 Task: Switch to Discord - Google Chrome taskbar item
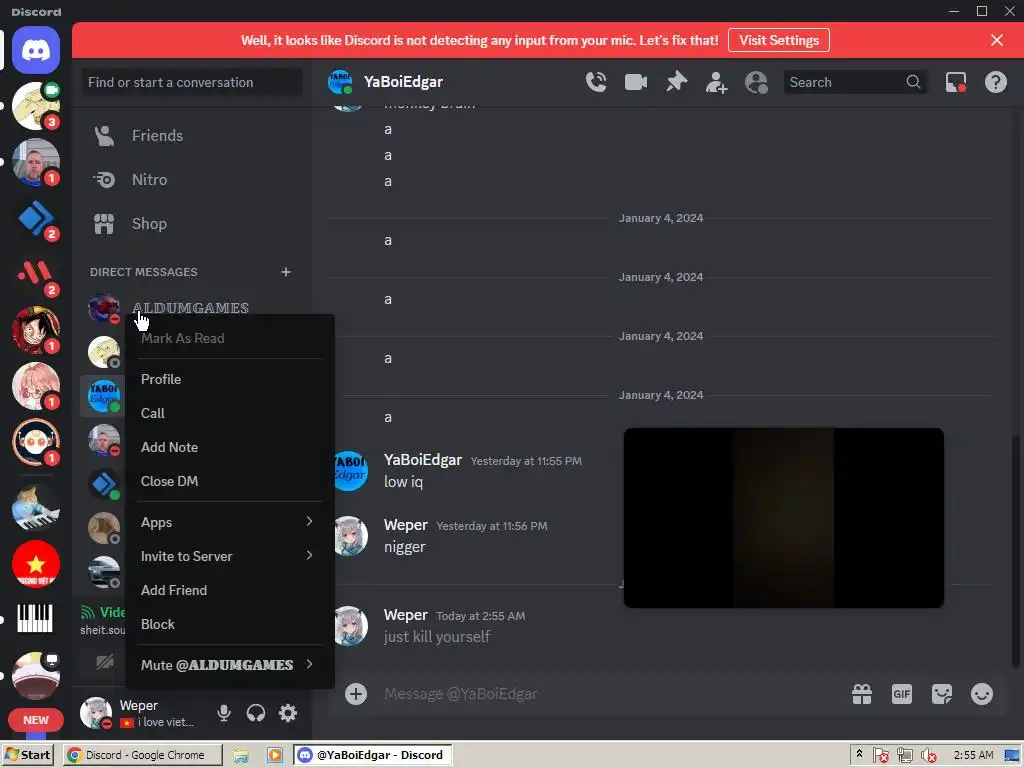click(x=143, y=755)
